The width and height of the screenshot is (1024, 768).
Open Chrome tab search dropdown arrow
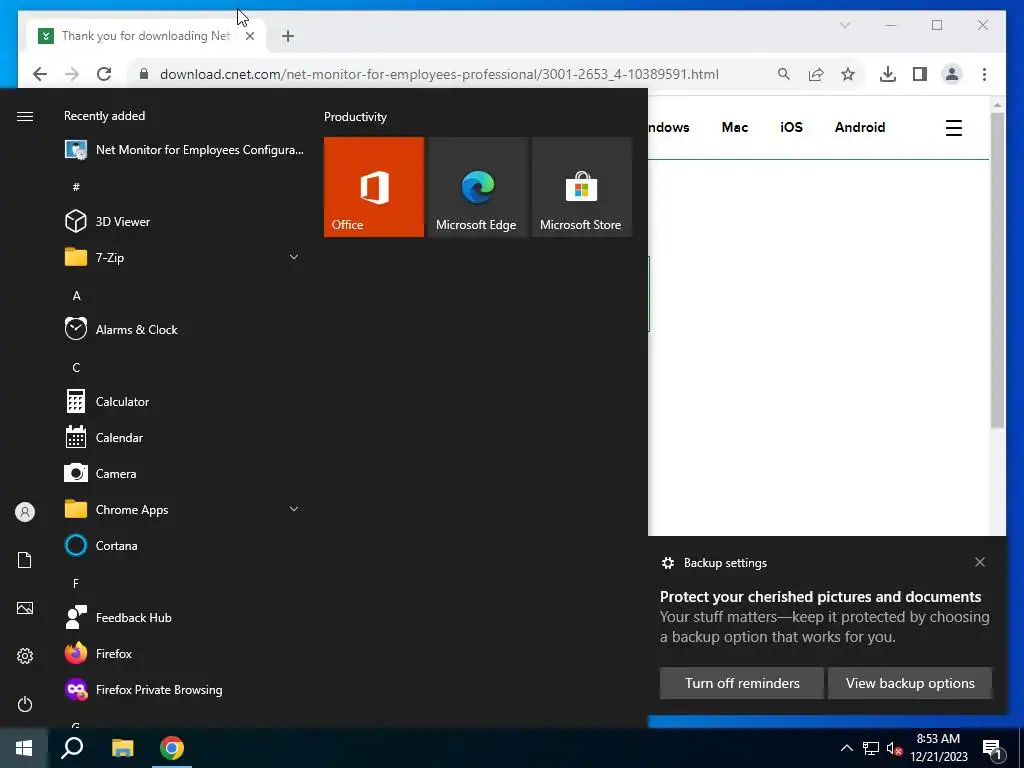(844, 25)
